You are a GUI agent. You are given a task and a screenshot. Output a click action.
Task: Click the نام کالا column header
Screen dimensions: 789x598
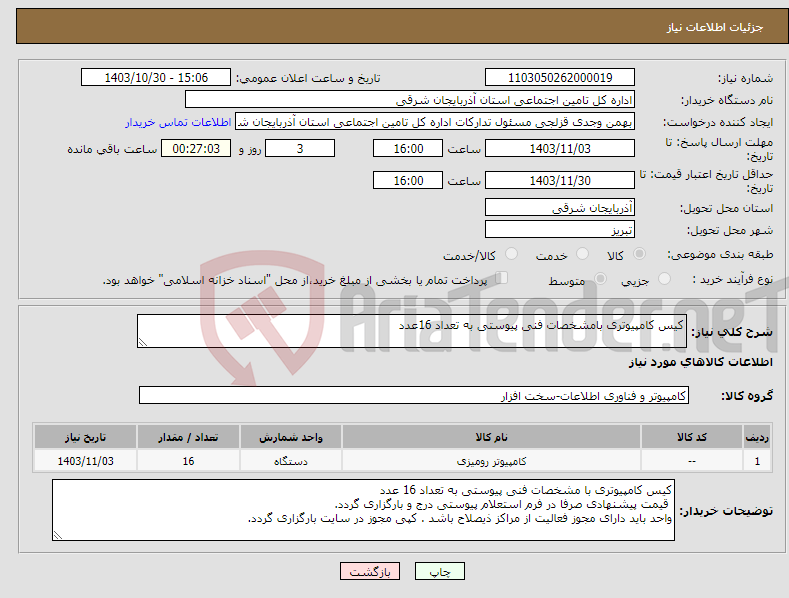[491, 437]
